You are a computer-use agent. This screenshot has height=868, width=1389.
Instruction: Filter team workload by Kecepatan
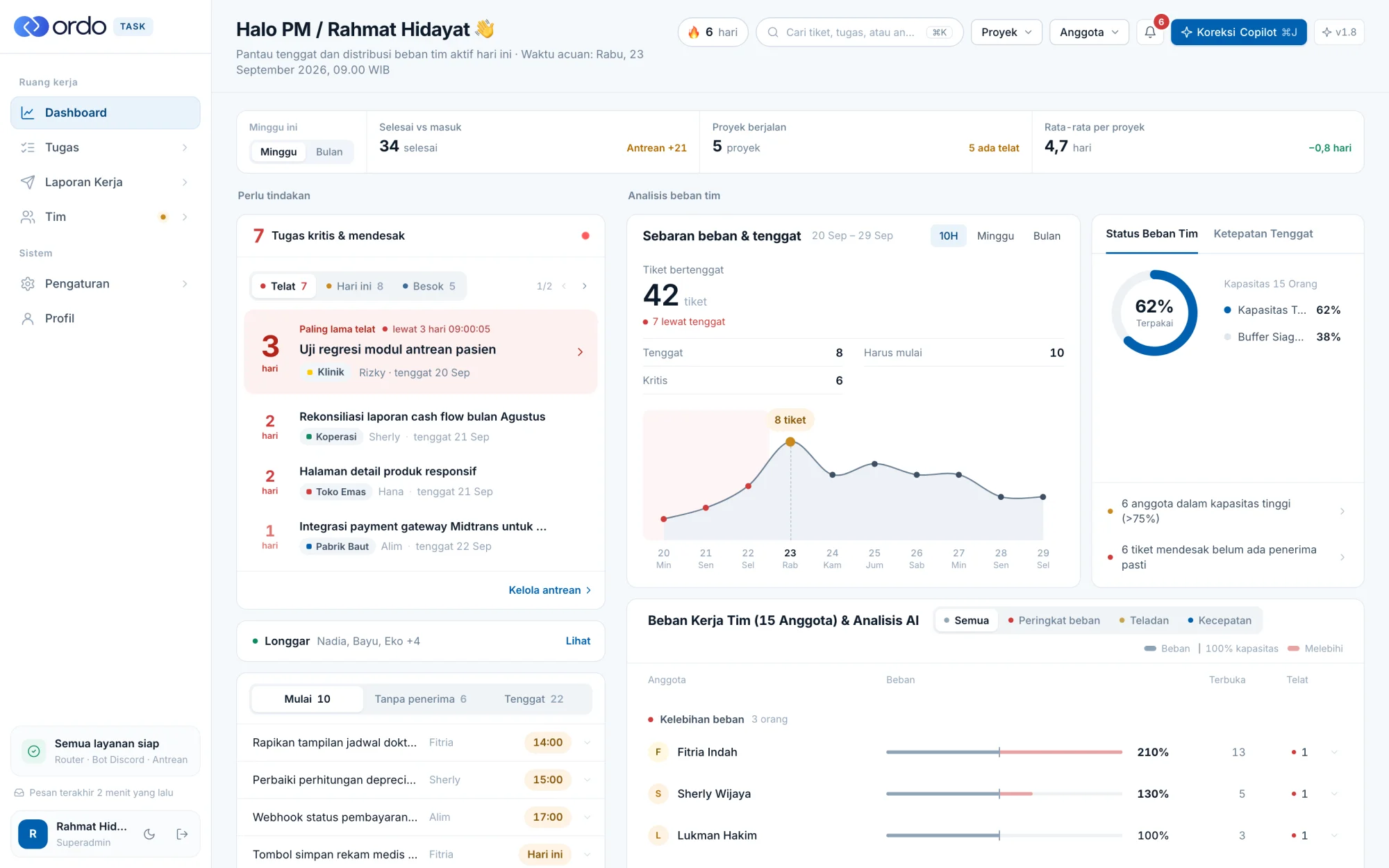point(1220,620)
